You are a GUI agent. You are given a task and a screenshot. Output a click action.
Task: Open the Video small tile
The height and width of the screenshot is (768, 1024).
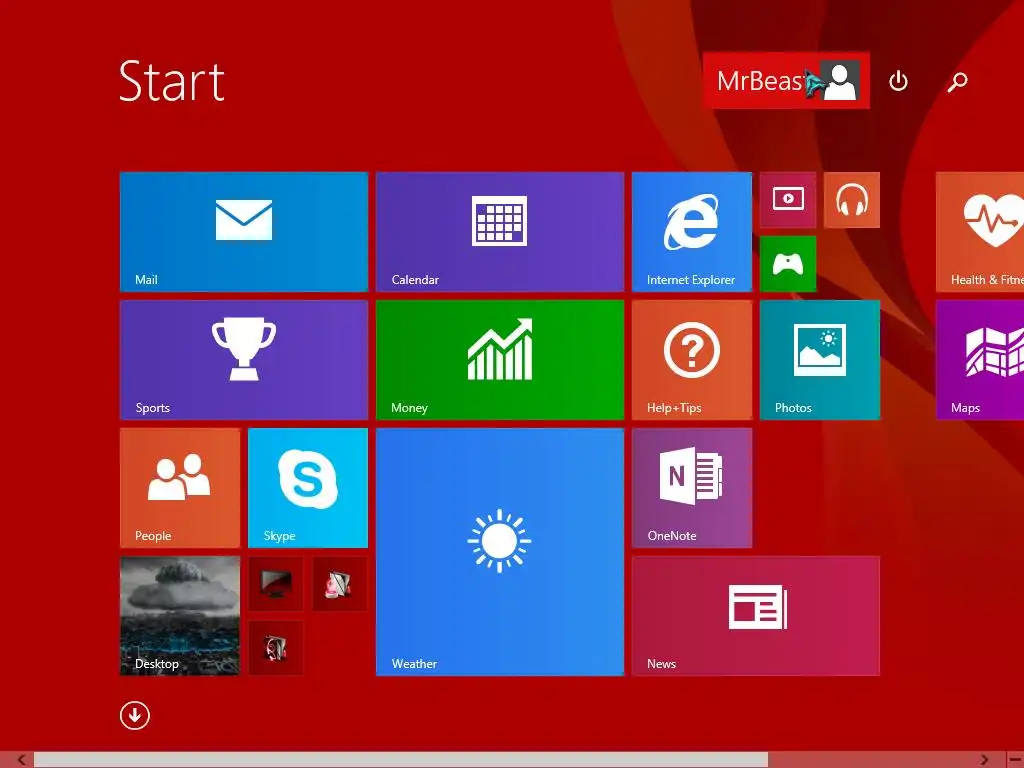[788, 200]
